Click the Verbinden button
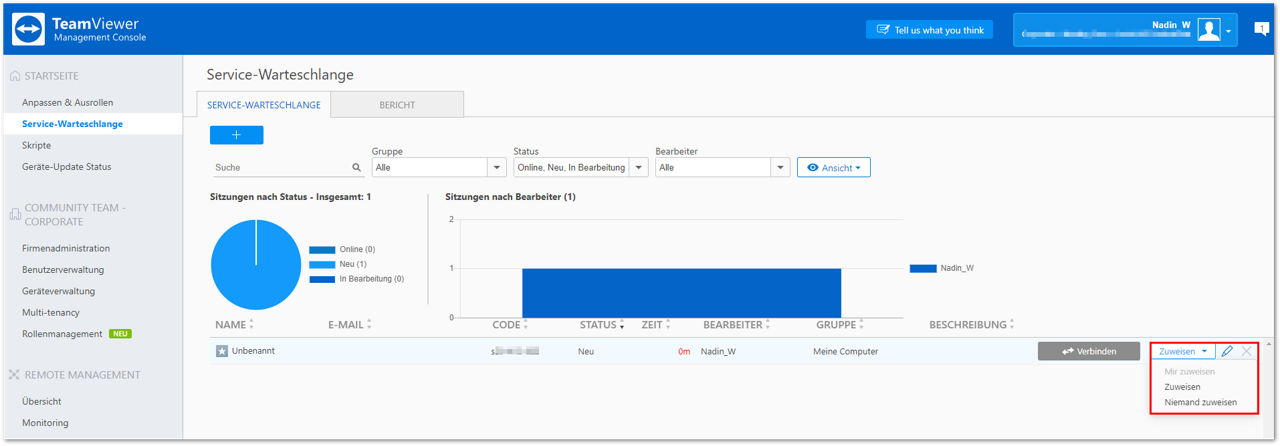 (1089, 352)
